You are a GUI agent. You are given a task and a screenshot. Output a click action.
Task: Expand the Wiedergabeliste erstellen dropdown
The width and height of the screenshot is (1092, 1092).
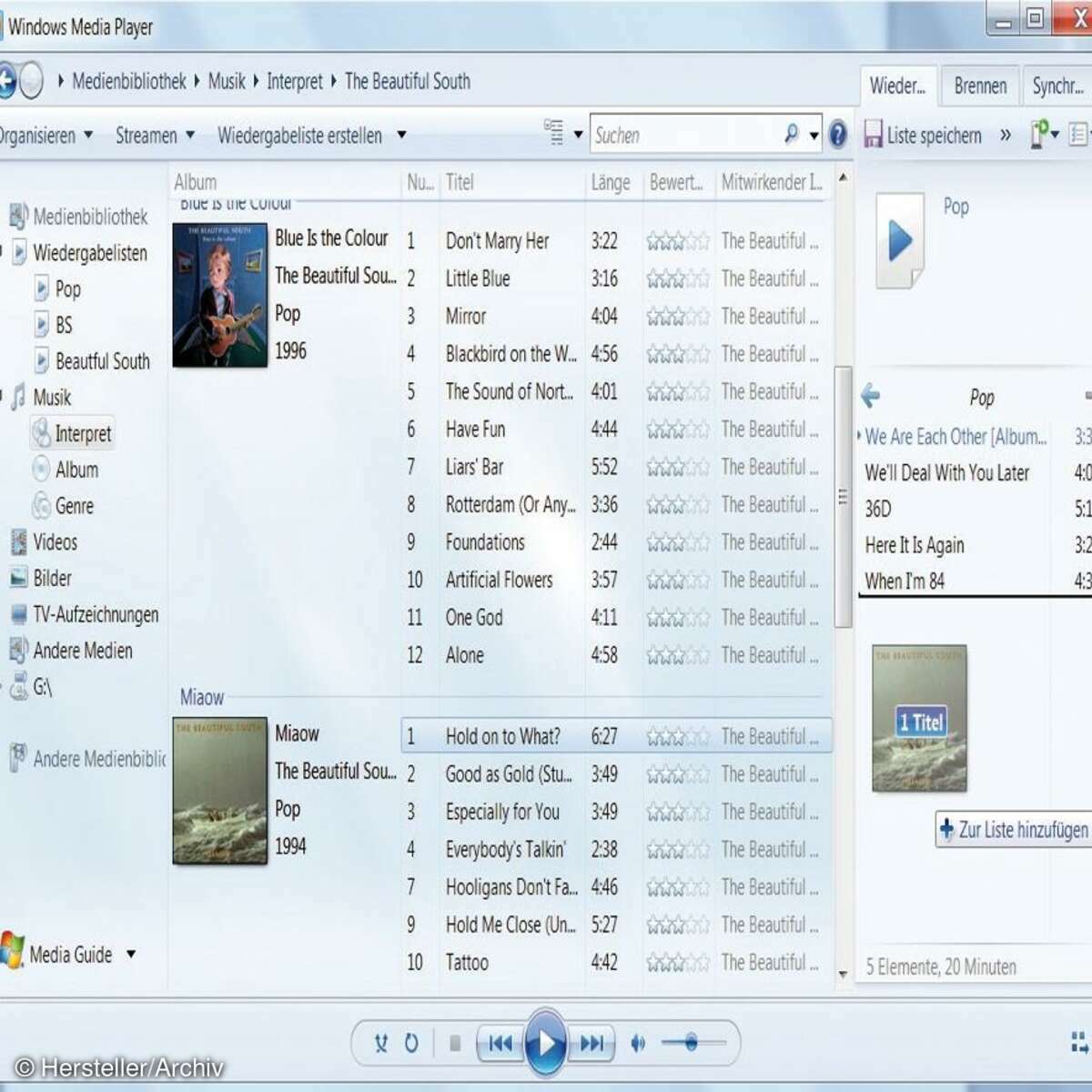[400, 135]
